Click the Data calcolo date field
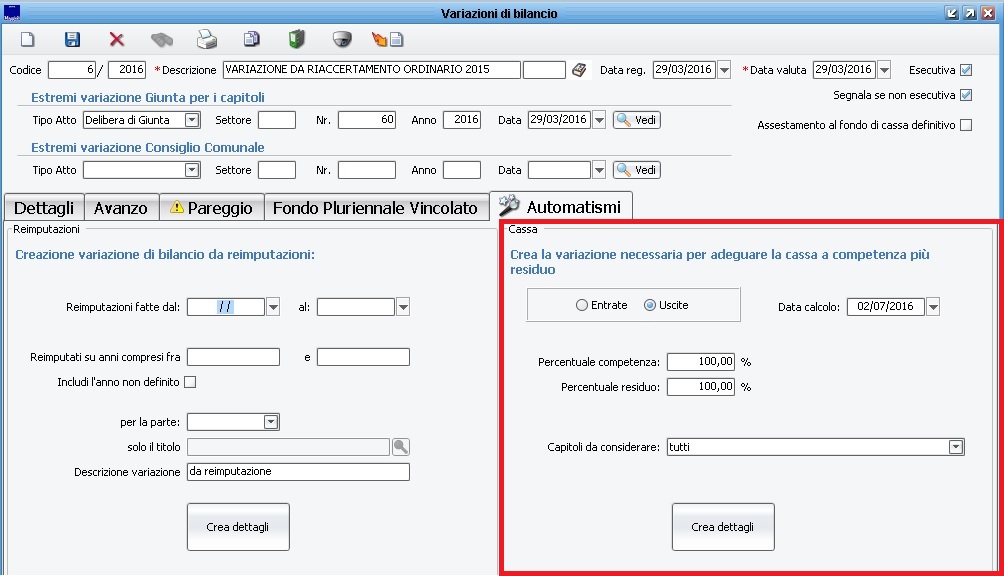This screenshot has width=1004, height=576. [x=886, y=307]
